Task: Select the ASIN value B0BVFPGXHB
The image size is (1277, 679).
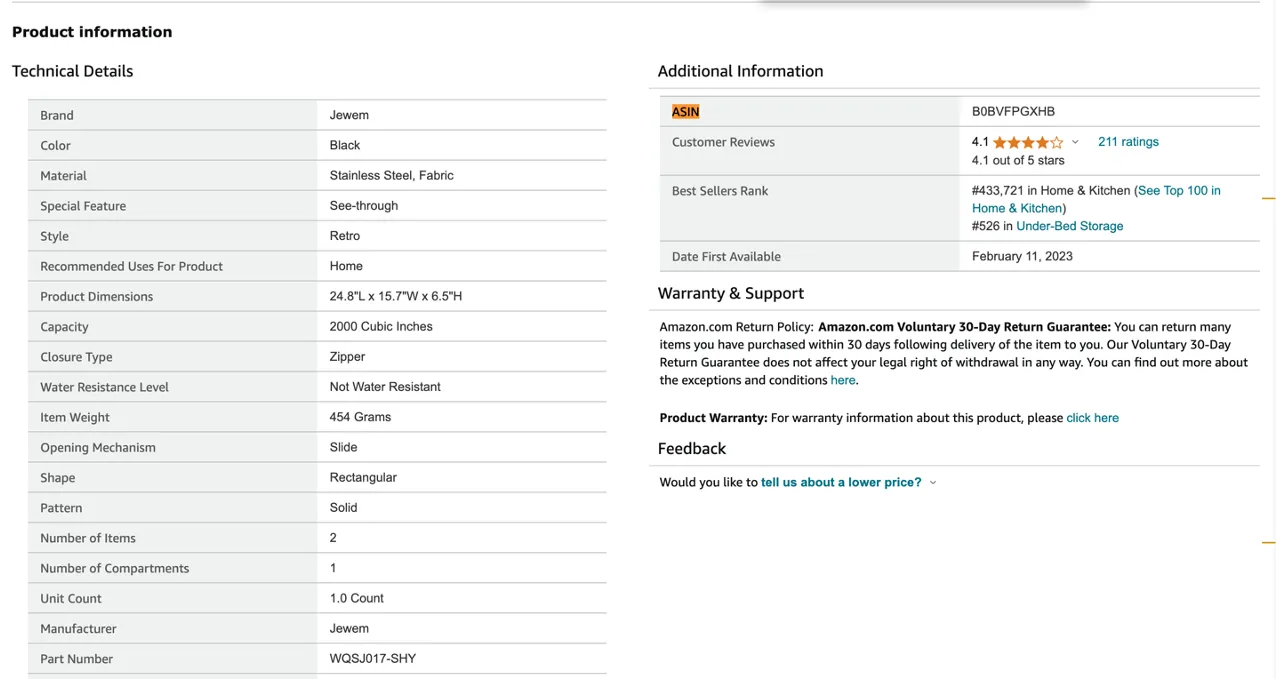Action: (1013, 112)
